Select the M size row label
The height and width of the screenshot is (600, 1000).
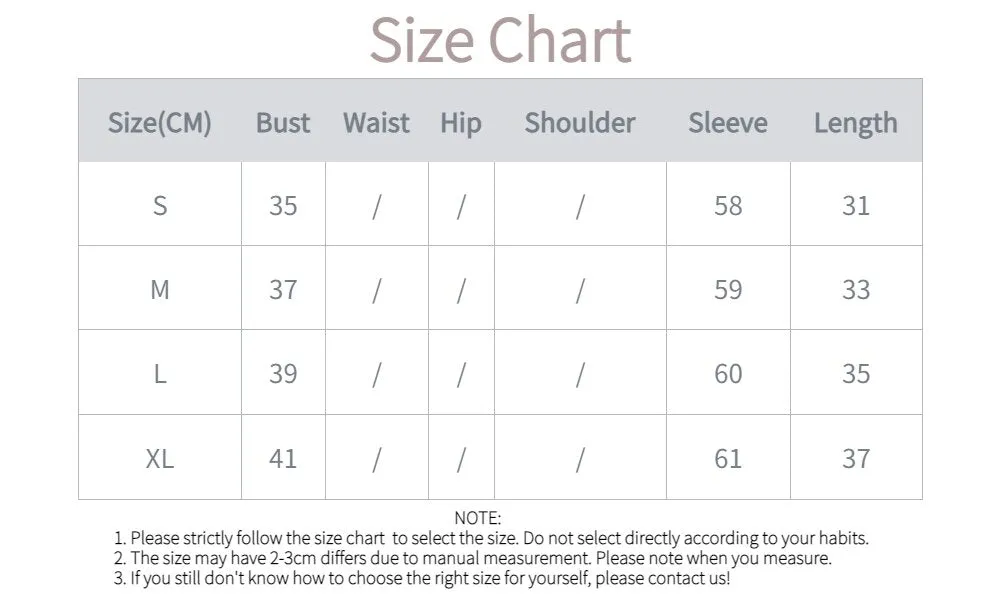pyautogui.click(x=160, y=289)
